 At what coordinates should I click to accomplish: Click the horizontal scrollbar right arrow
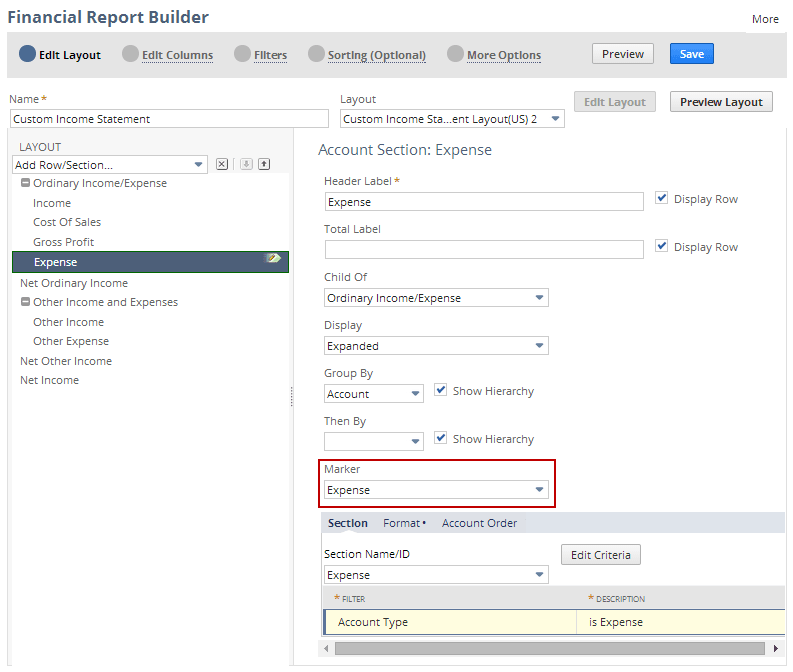coord(776,649)
